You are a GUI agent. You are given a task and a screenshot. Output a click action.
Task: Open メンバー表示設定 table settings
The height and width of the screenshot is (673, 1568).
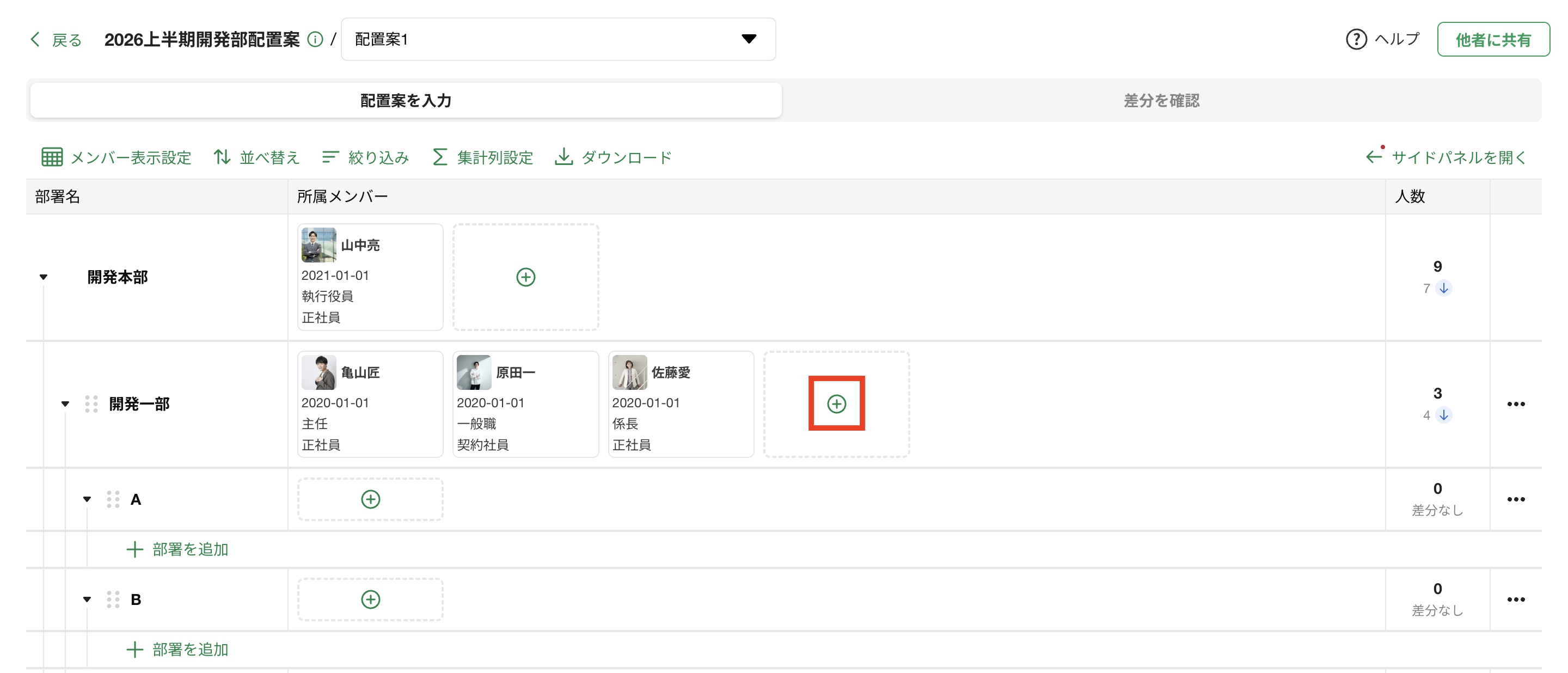tap(117, 157)
